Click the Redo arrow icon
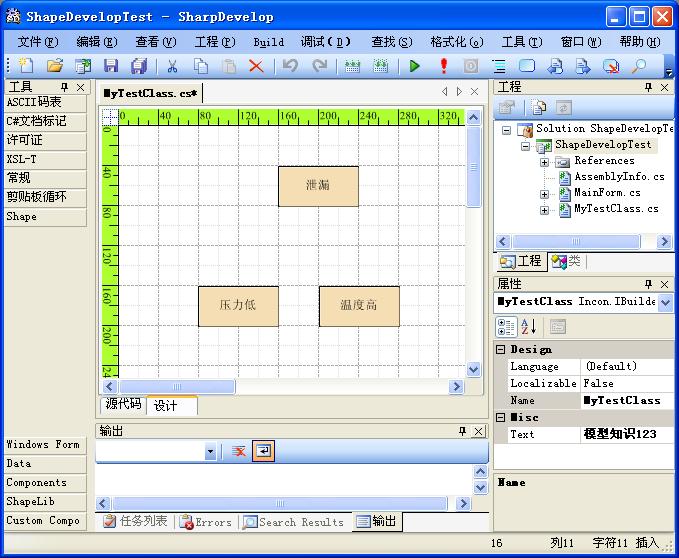The height and width of the screenshot is (558, 679). [320, 66]
